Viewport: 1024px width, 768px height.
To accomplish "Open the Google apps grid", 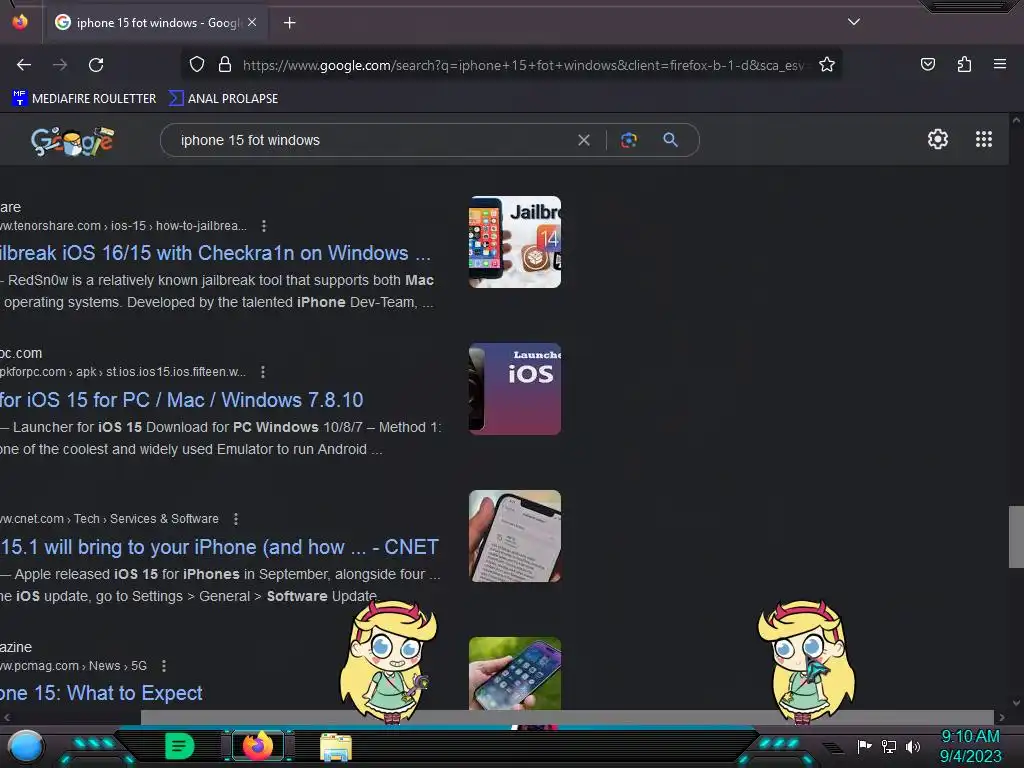I will click(984, 139).
